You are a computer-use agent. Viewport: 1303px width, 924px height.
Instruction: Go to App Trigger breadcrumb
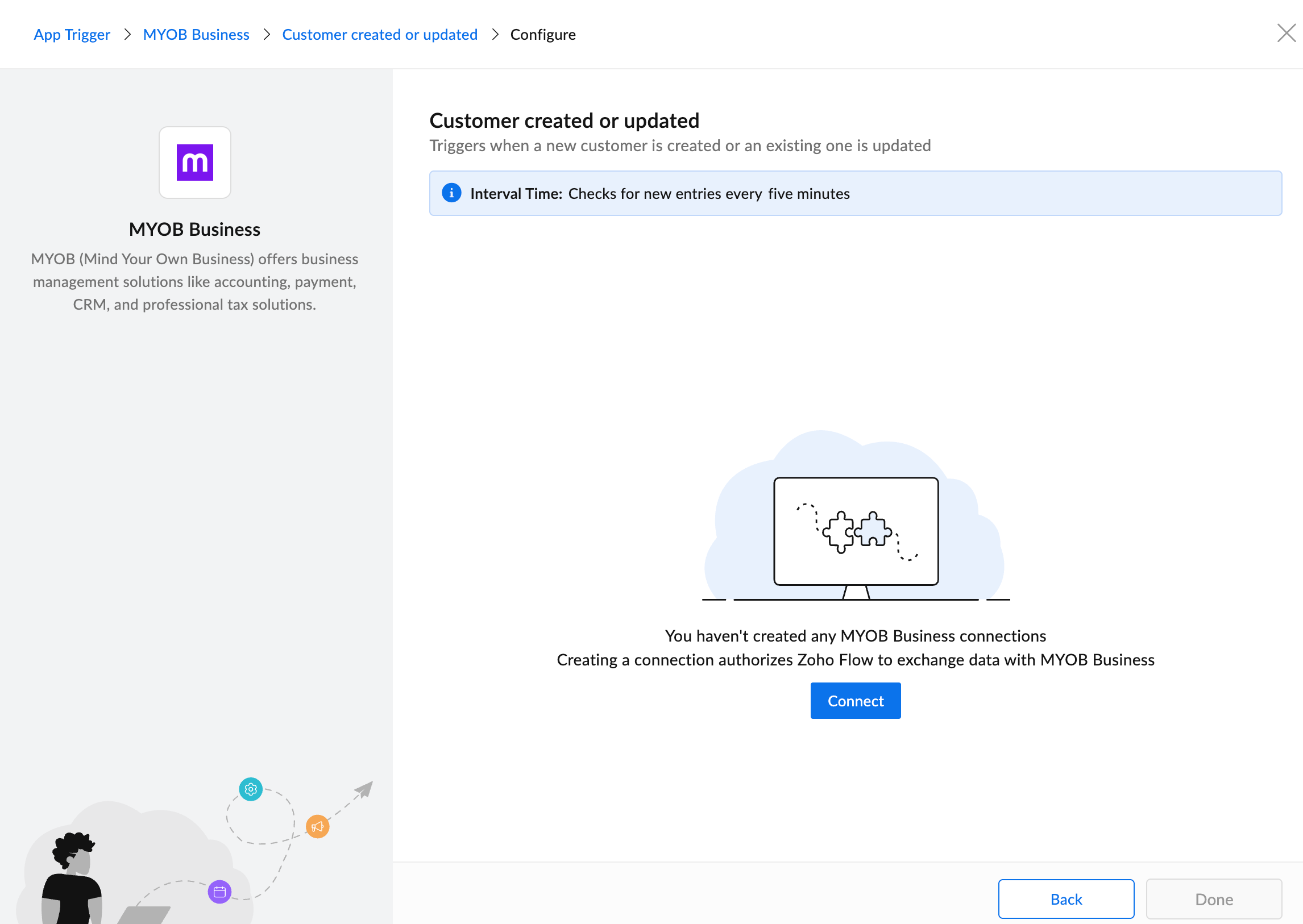(x=72, y=35)
